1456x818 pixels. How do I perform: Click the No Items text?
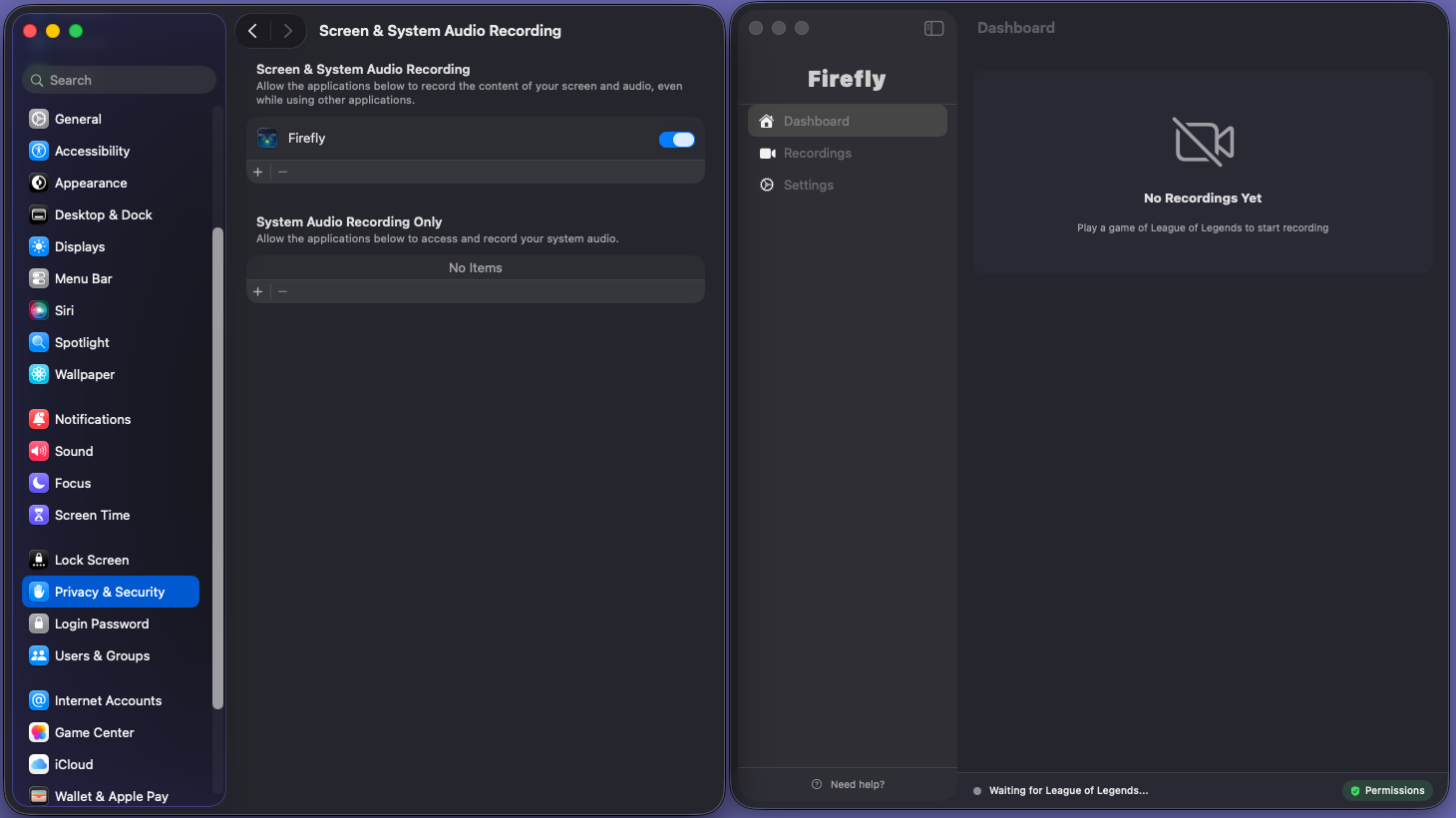tap(476, 267)
